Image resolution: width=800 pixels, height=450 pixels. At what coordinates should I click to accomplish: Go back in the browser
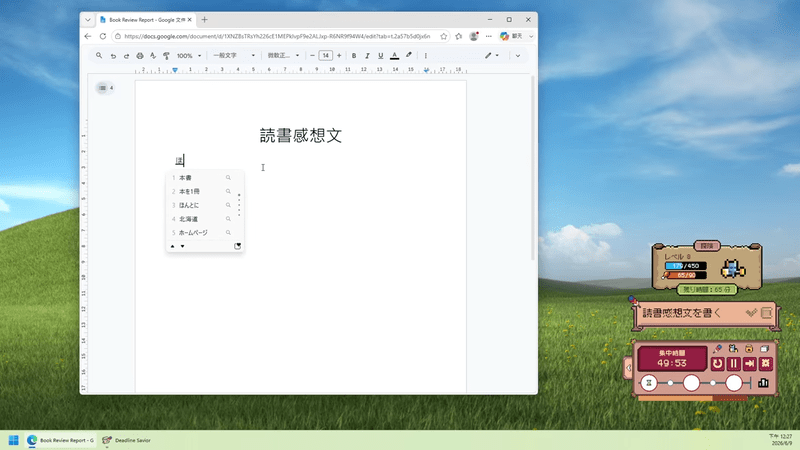click(x=88, y=36)
